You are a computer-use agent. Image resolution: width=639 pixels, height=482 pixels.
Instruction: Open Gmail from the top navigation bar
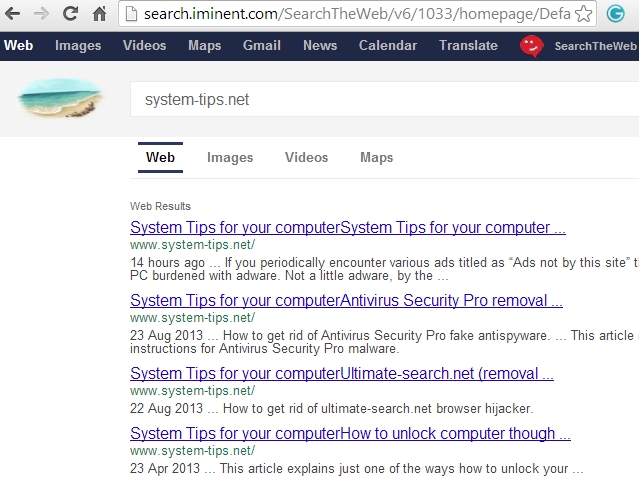pos(261,46)
